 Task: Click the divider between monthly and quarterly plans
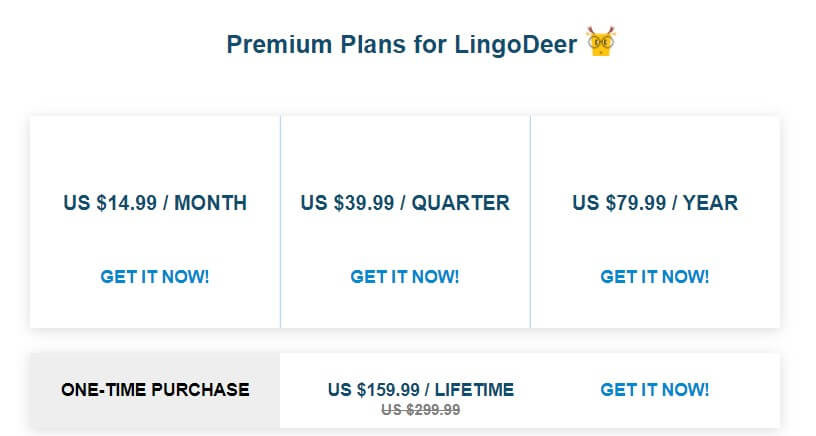point(280,222)
